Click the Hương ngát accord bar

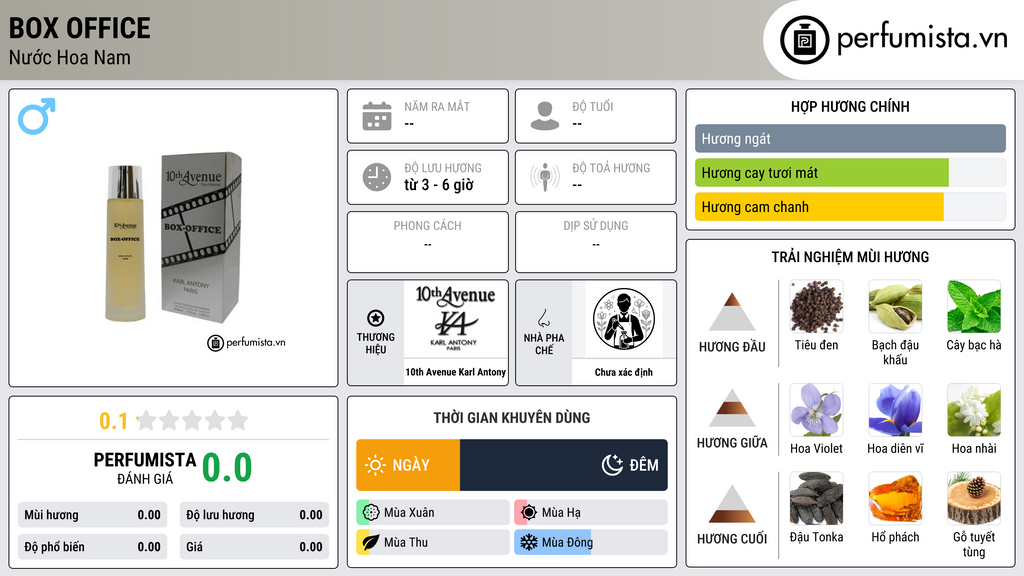tap(850, 138)
